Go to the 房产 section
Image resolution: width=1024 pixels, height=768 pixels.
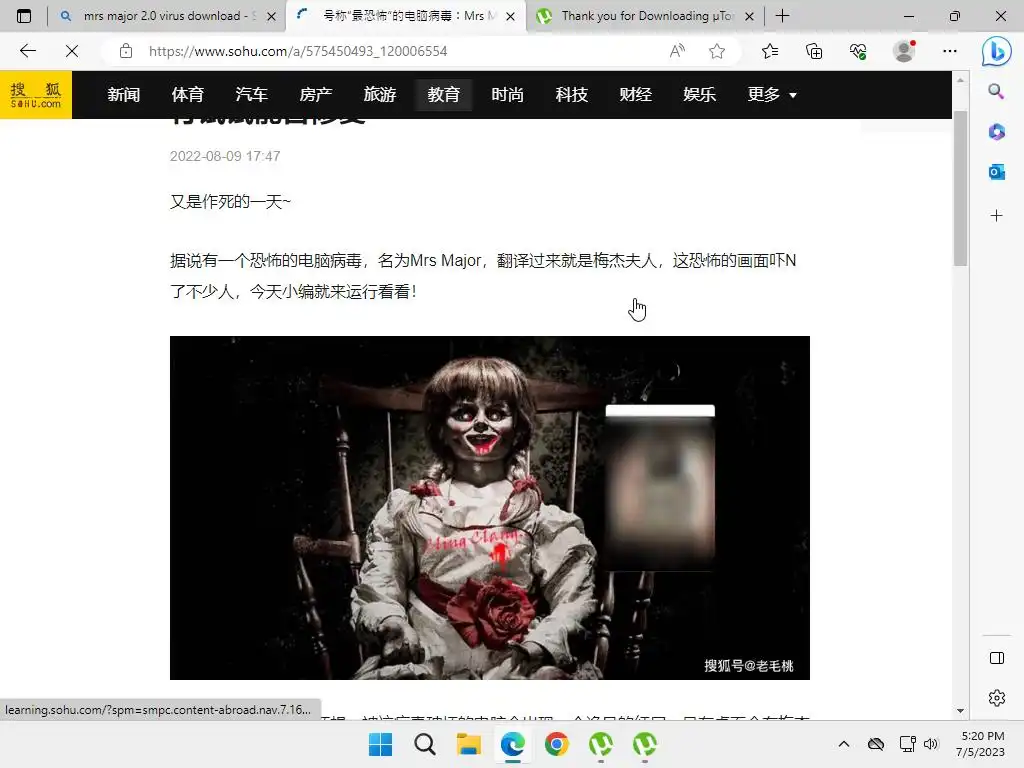[315, 95]
